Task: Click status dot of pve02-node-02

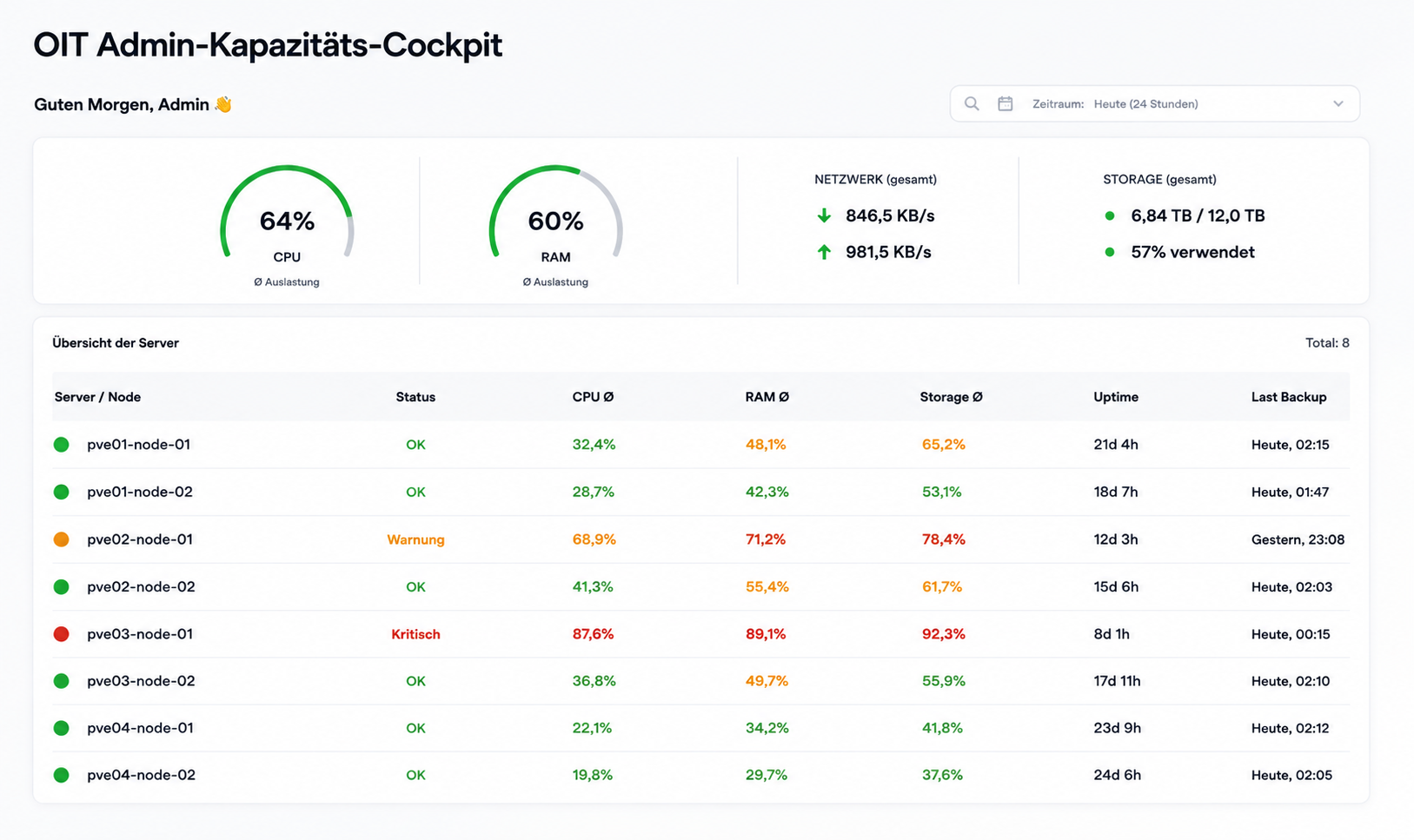Action: (x=61, y=586)
